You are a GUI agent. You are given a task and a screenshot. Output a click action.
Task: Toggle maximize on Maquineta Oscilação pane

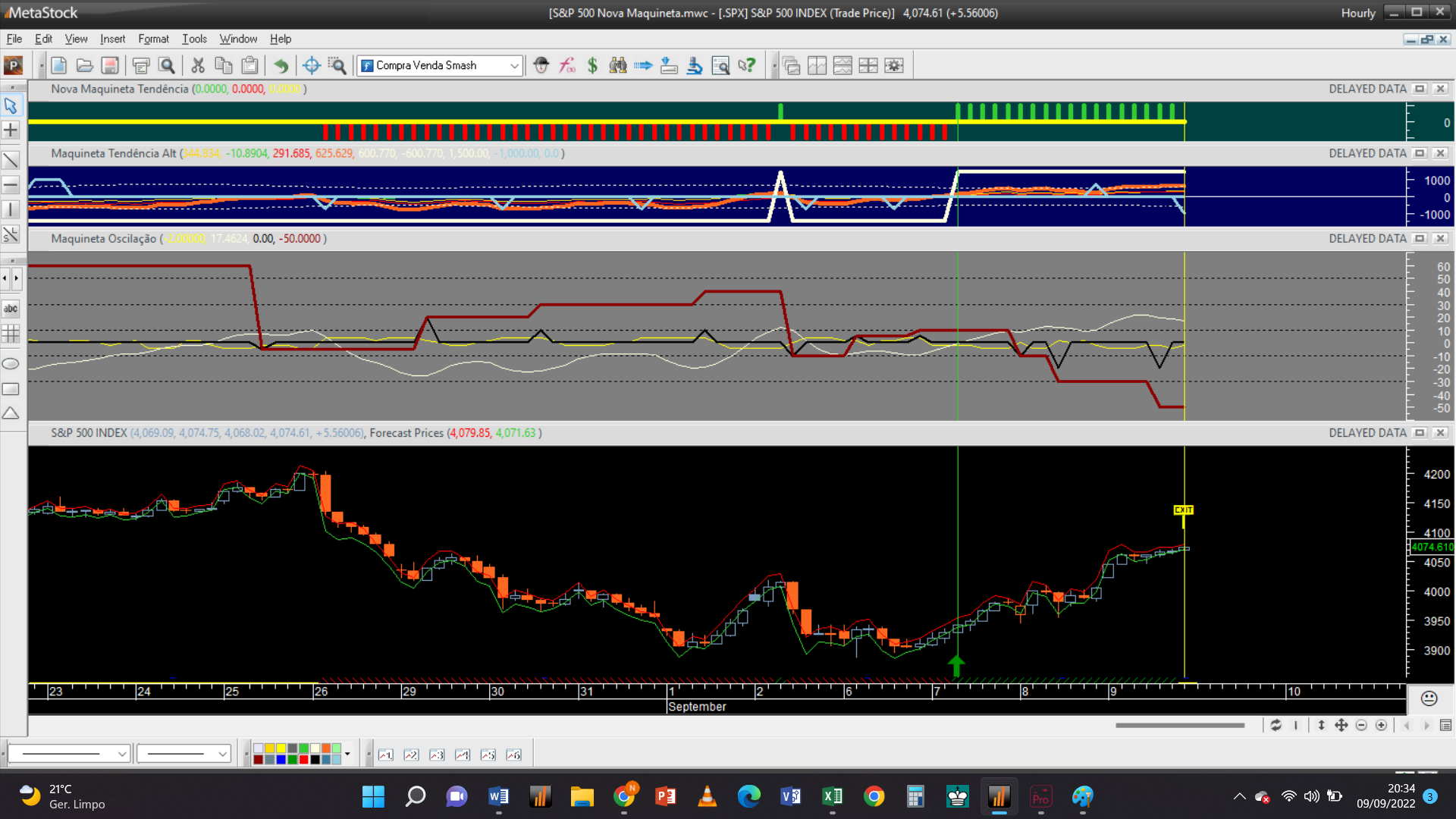[1420, 238]
